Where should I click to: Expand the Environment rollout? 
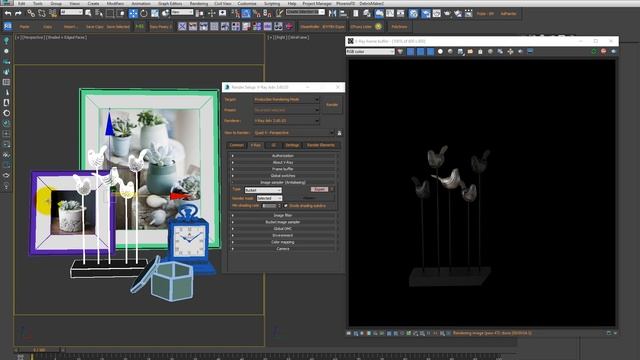pos(282,235)
